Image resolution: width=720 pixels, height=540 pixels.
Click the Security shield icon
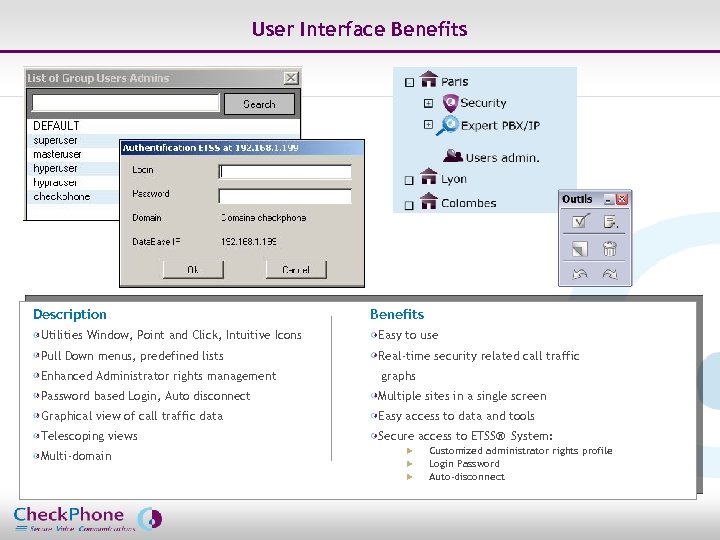point(450,103)
